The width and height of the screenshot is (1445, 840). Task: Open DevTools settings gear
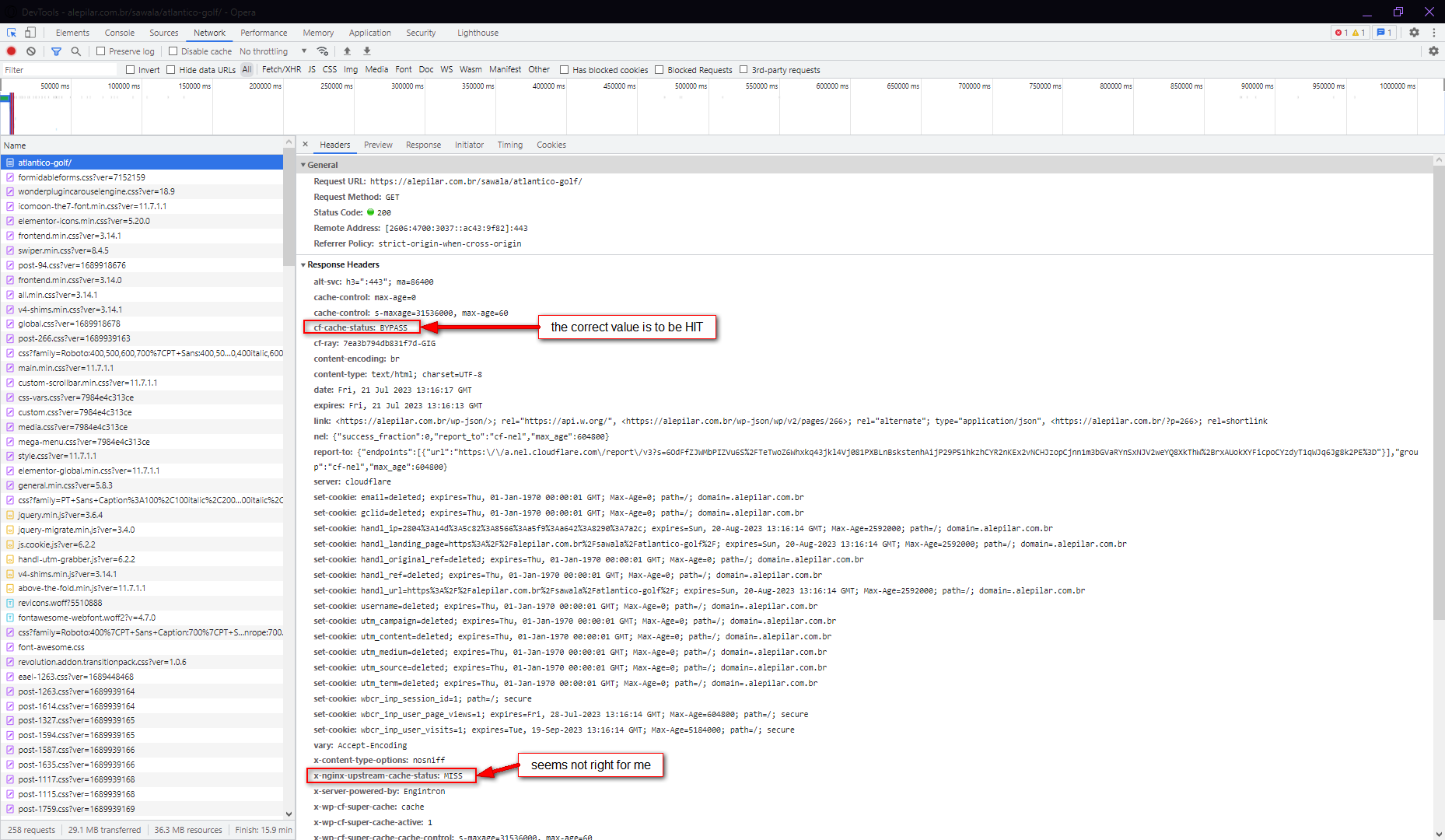tap(1414, 33)
